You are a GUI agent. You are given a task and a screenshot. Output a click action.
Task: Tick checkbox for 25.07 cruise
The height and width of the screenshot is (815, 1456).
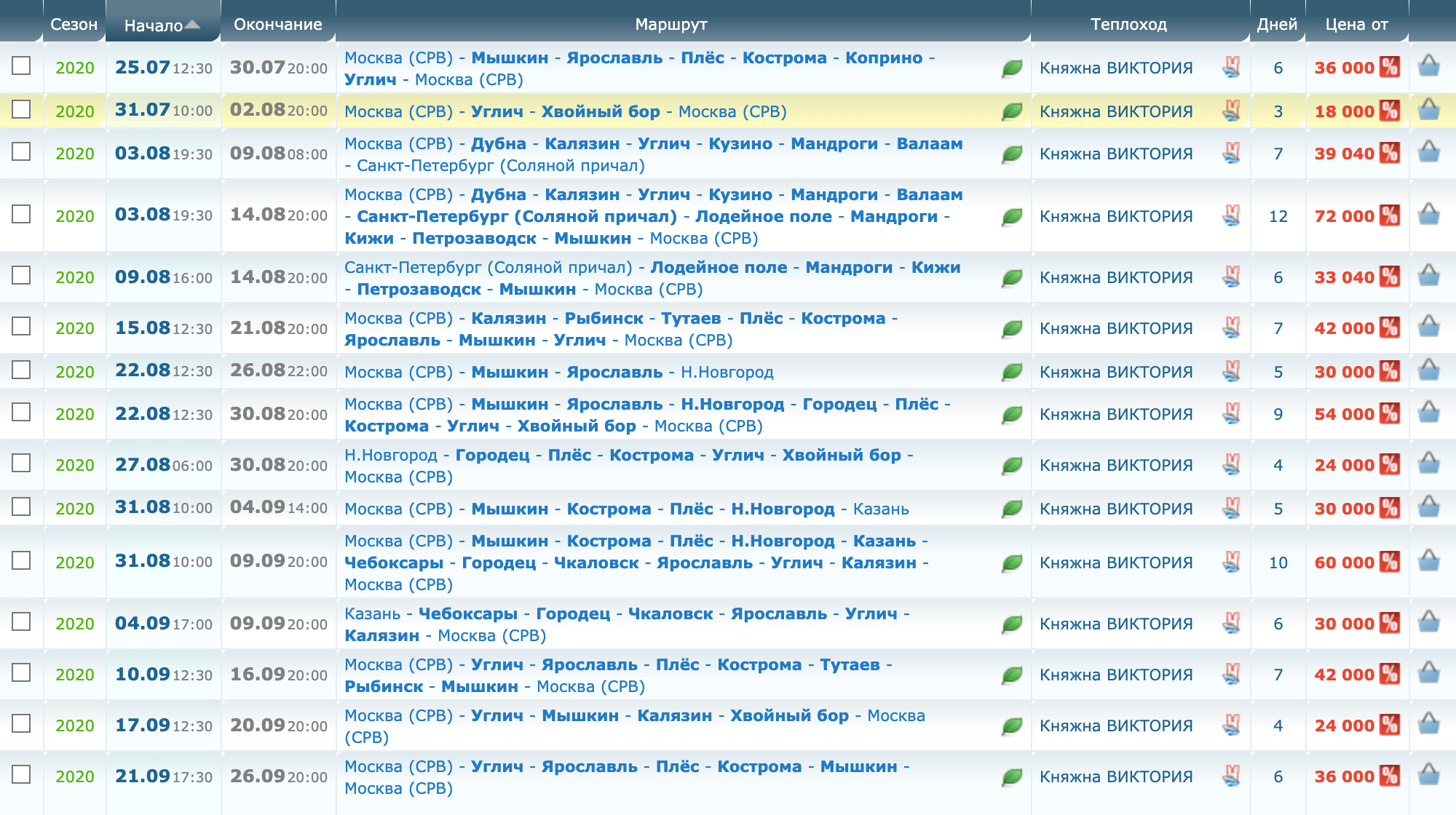point(21,65)
